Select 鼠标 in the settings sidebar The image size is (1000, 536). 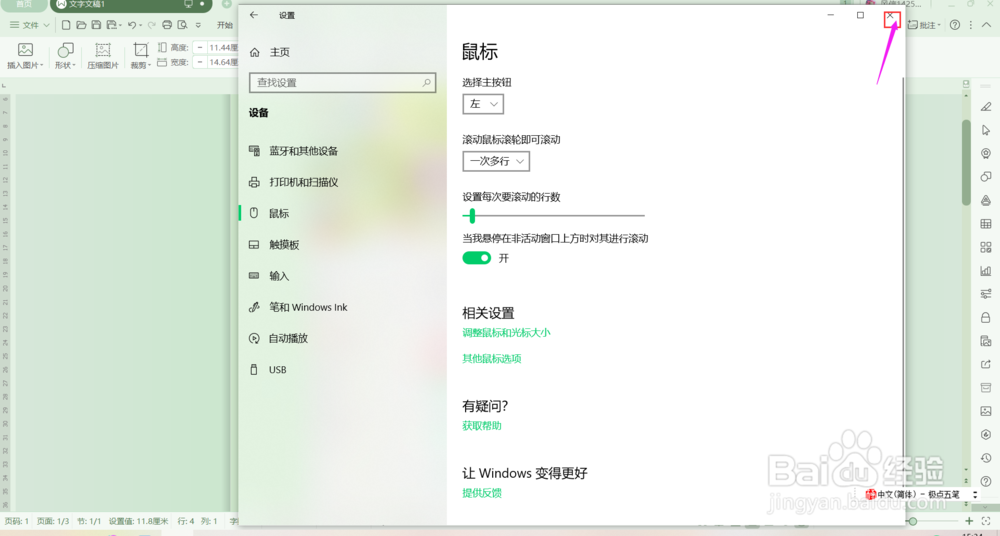268,214
